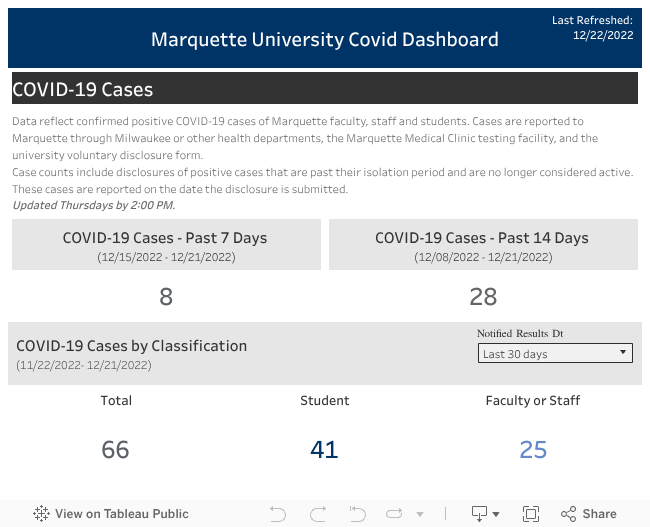Click the COVID-19 Cases - Past 7 Days header
This screenshot has width=650, height=527.
point(166,238)
